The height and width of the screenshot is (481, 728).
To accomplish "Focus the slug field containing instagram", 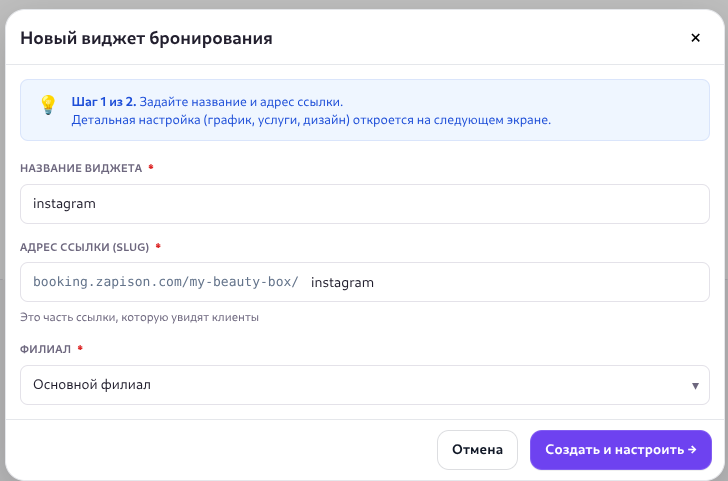I will click(x=500, y=282).
